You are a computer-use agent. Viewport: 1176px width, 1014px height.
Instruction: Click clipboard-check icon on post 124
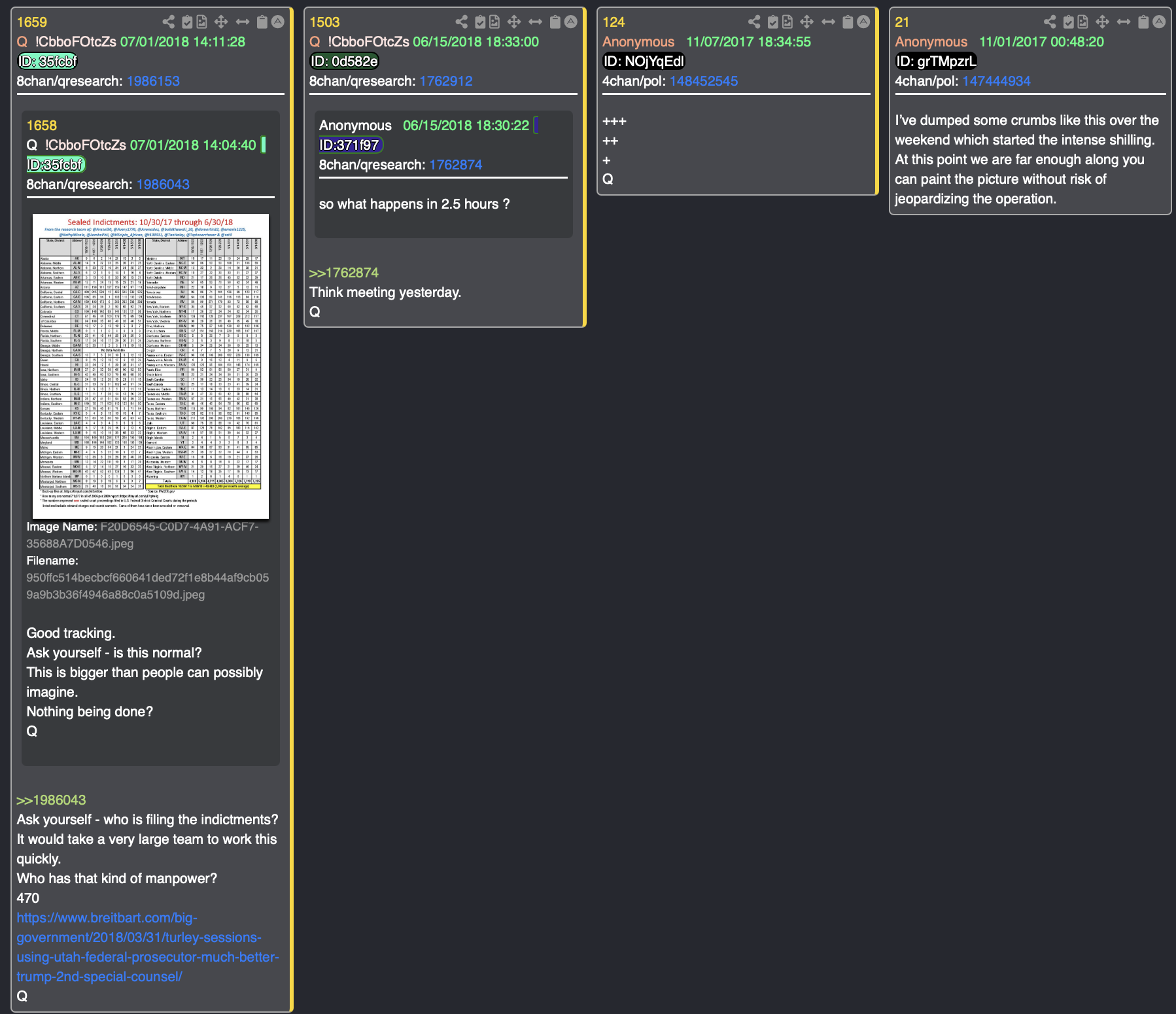click(x=772, y=22)
